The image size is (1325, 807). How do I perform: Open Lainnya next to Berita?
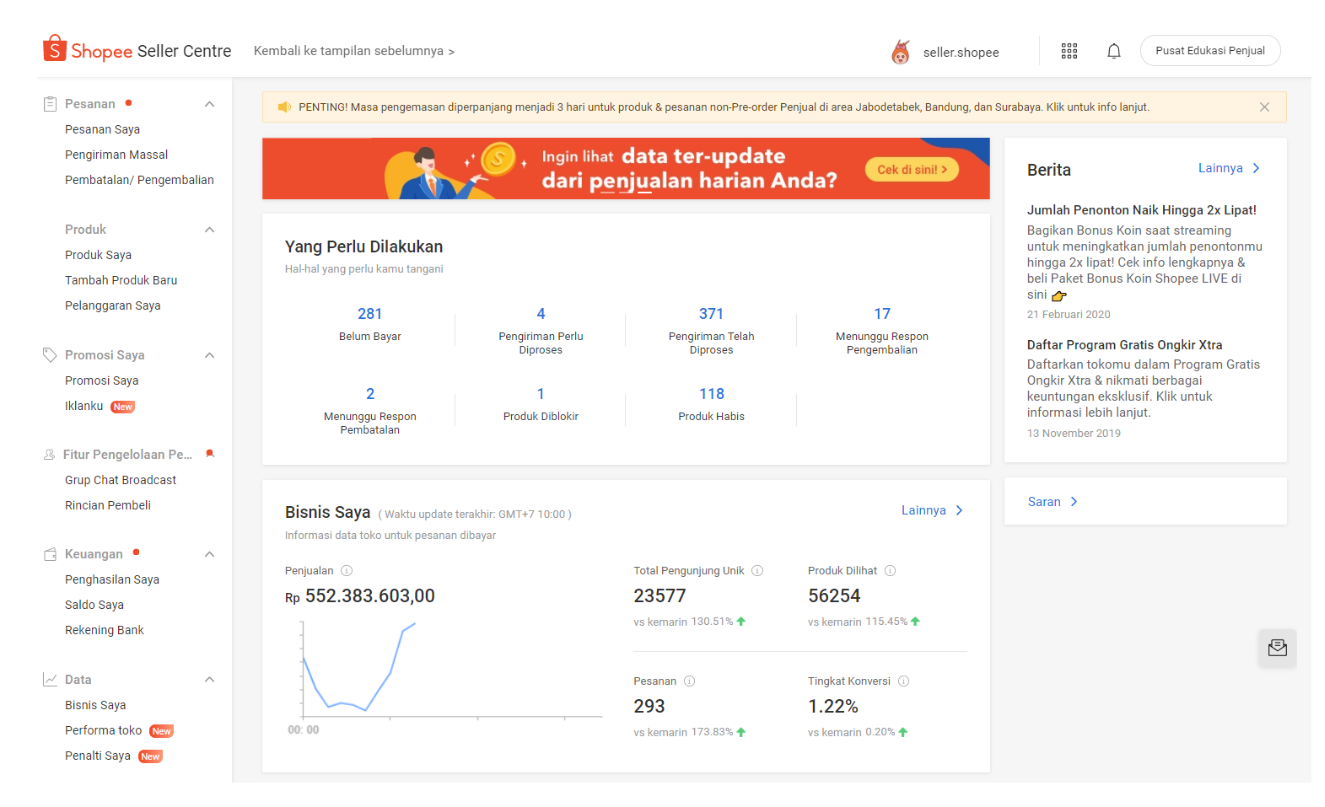1230,168
